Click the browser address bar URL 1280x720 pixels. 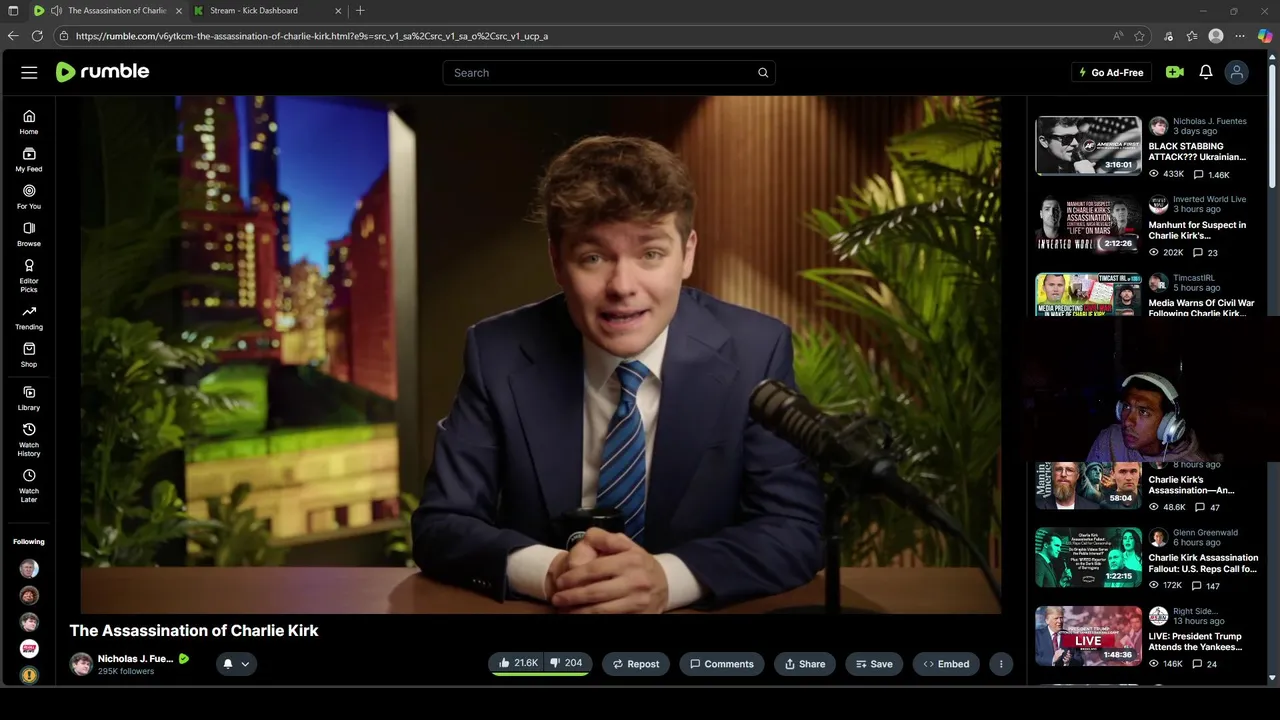coord(312,36)
